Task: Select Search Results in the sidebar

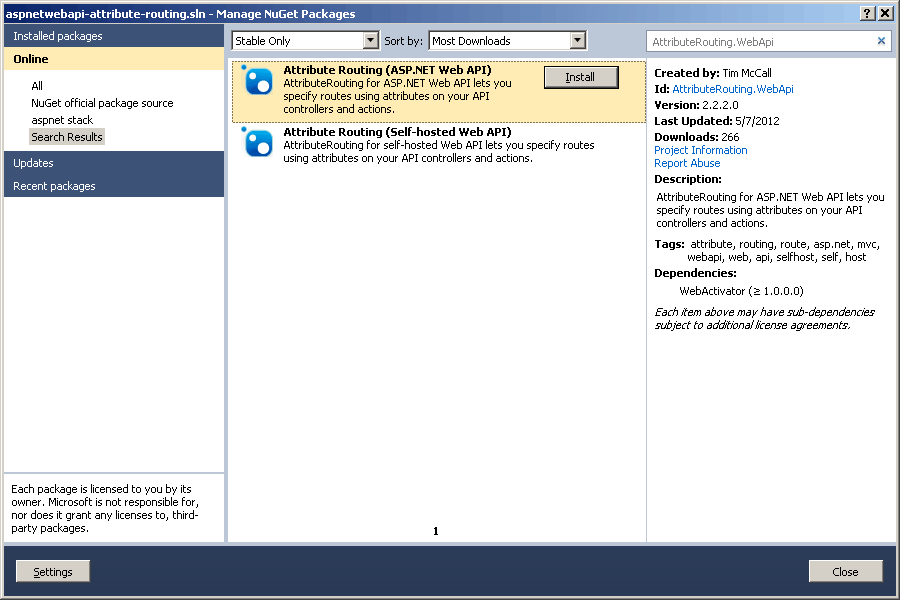Action: [67, 137]
